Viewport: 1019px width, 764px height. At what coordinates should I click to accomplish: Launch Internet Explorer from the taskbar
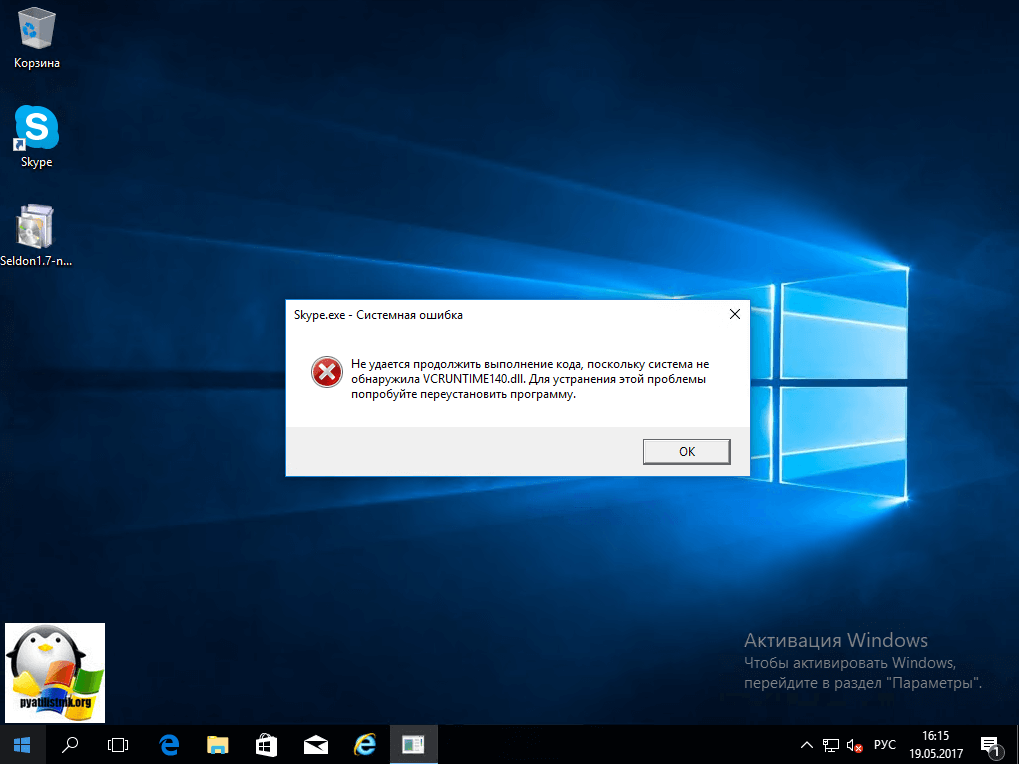365,744
